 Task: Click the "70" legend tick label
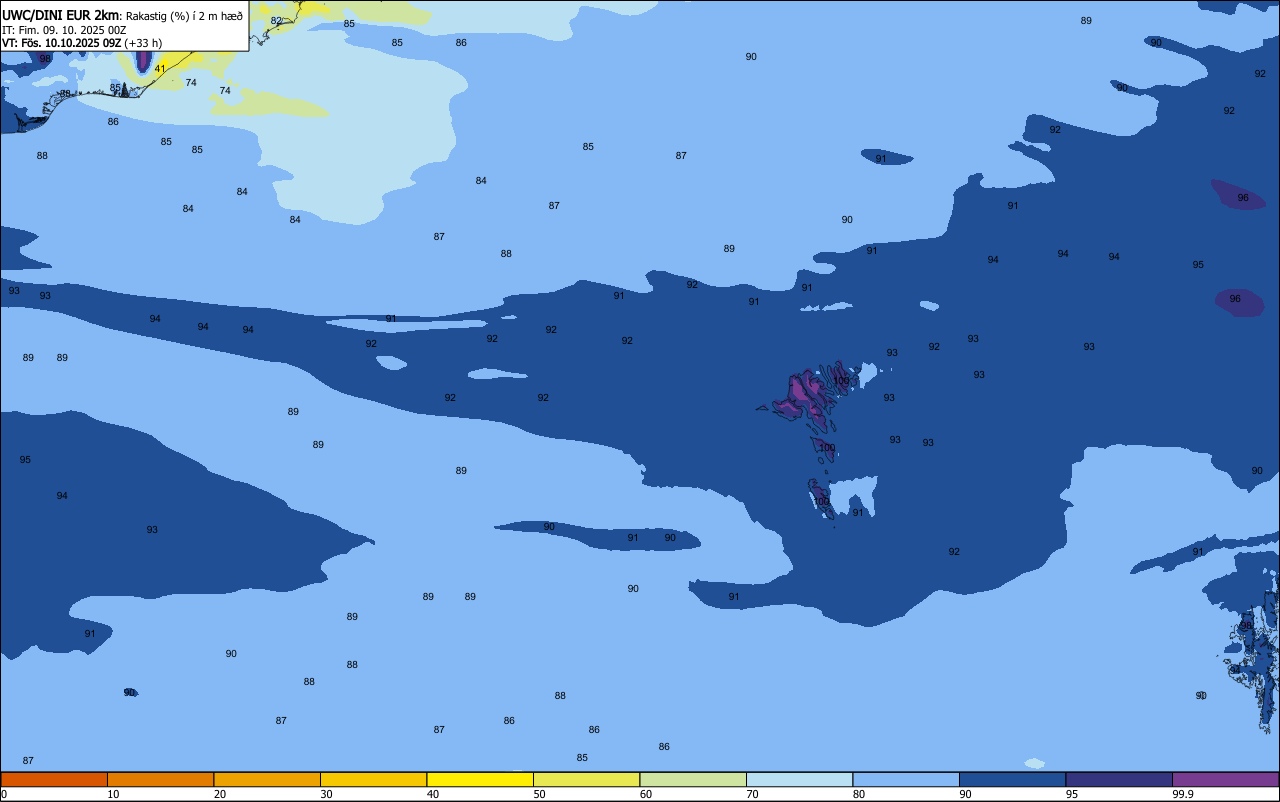point(752,794)
